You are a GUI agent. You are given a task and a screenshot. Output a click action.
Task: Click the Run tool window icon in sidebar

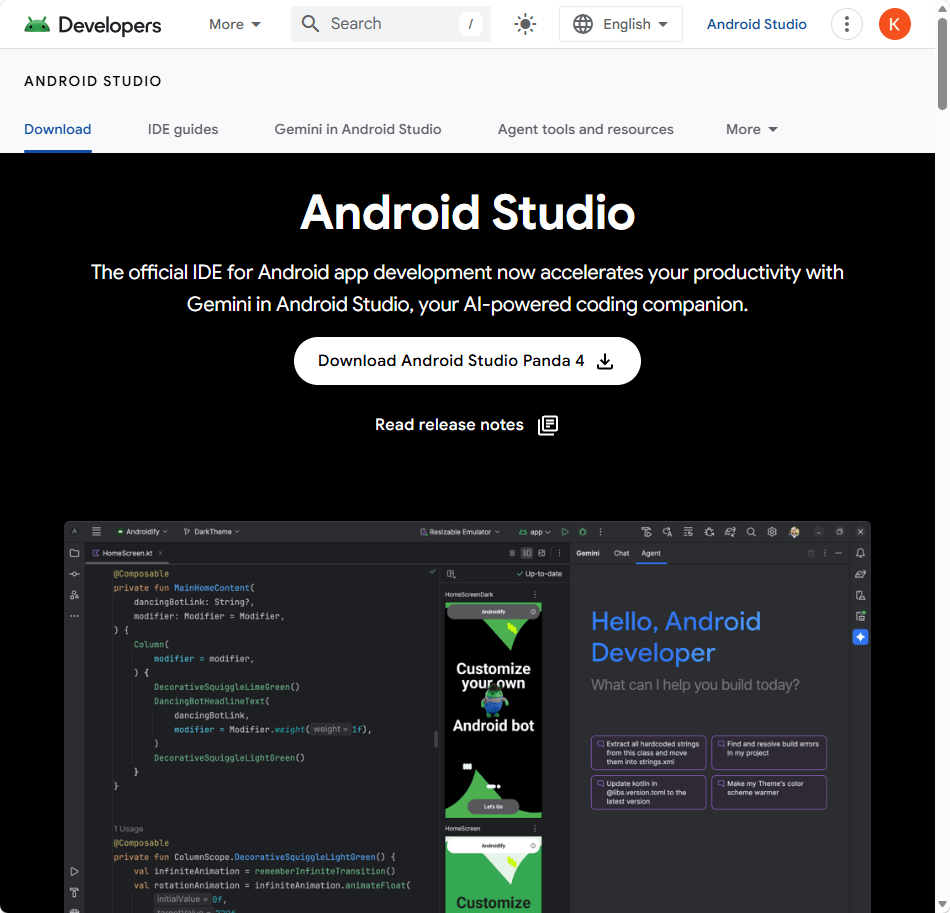pyautogui.click(x=75, y=871)
